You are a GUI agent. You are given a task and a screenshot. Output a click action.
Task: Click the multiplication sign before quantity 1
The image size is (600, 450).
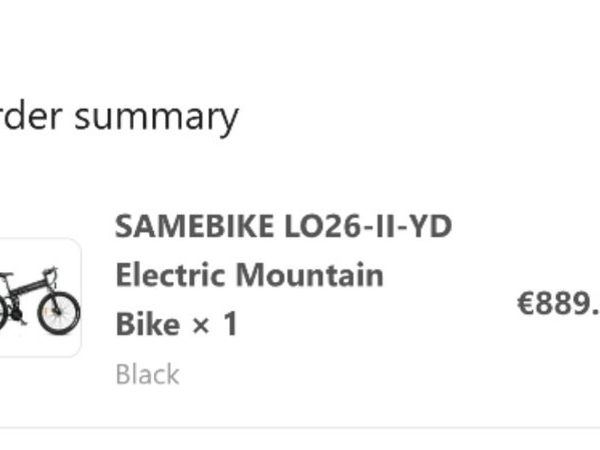tap(199, 325)
